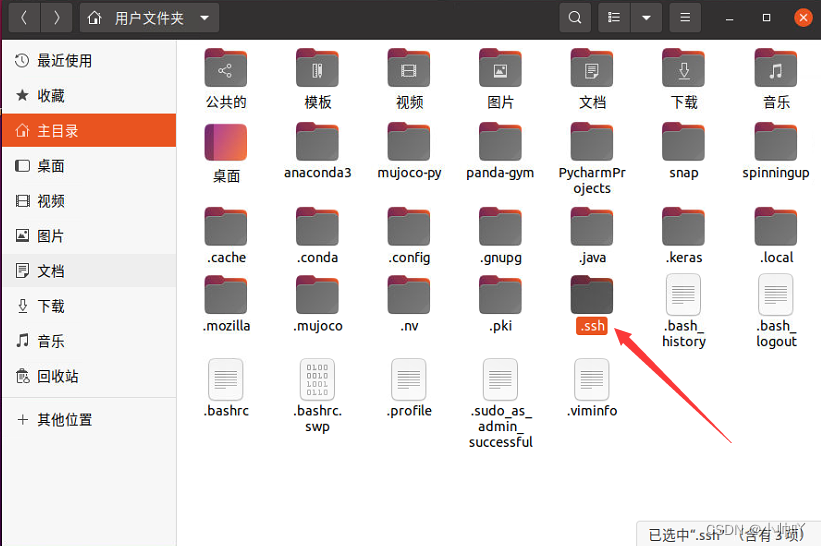The image size is (821, 546).
Task: Select the gradient 桌面 desktop folder icon
Action: click(x=226, y=142)
